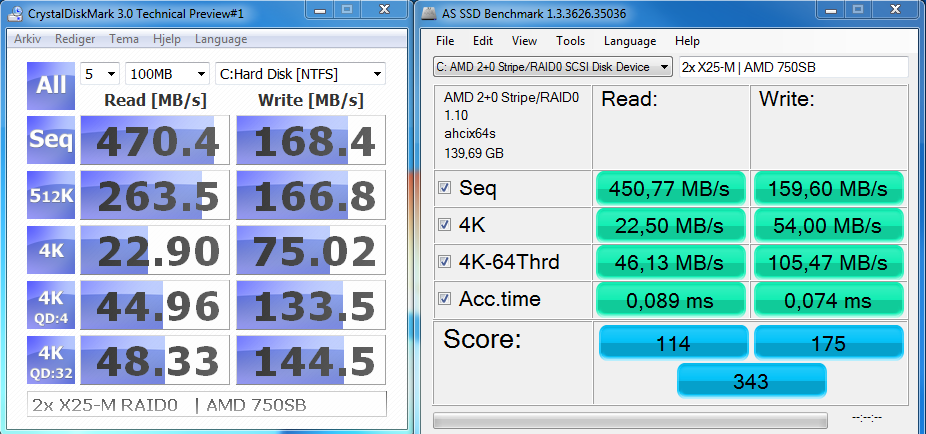Open the Tema menu in CrystalDiskMark
The width and height of the screenshot is (926, 434).
(124, 39)
